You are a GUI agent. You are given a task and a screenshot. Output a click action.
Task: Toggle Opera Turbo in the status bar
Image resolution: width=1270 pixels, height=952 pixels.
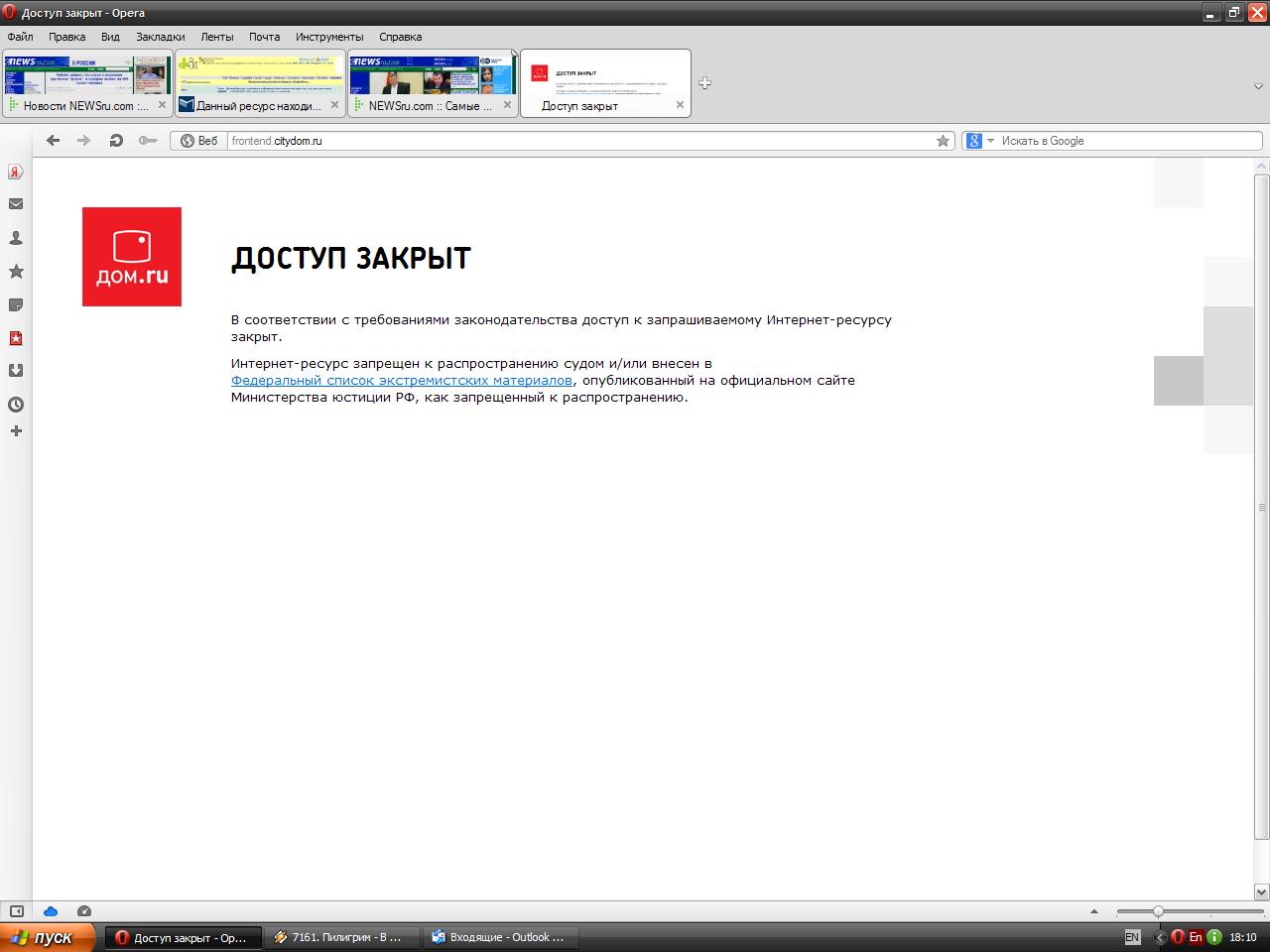tap(84, 911)
